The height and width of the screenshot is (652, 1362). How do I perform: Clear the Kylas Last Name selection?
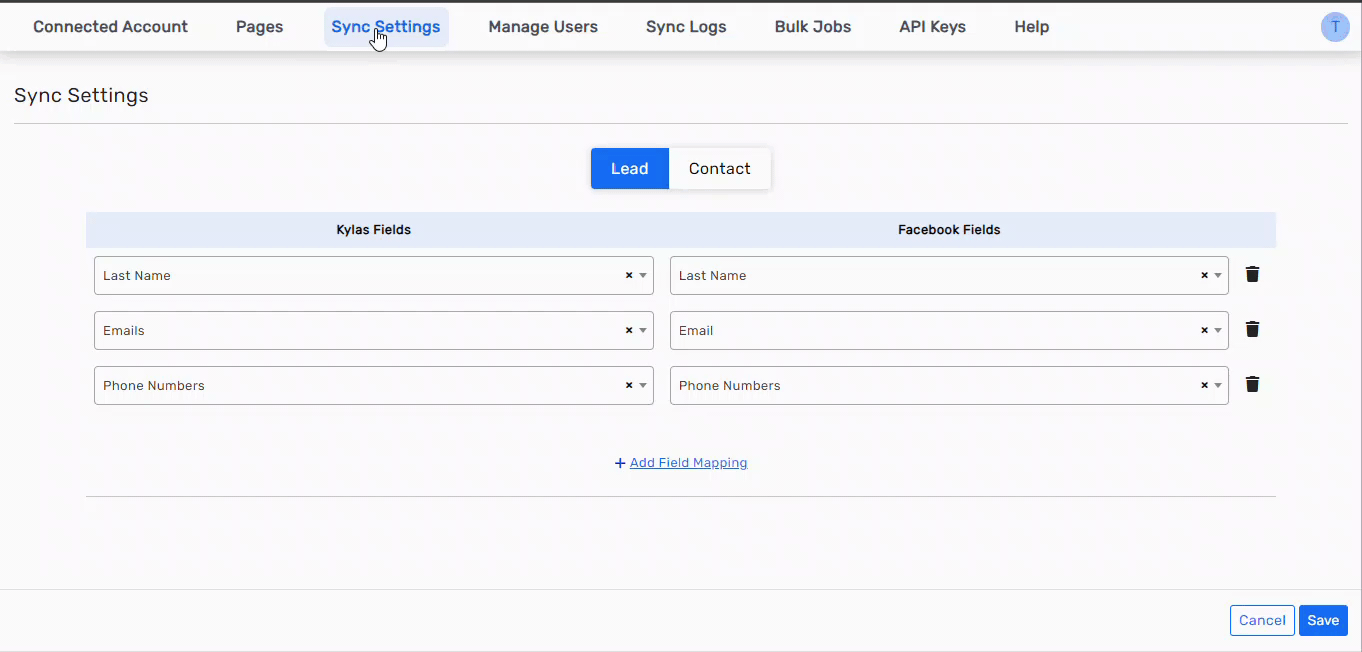tap(629, 275)
